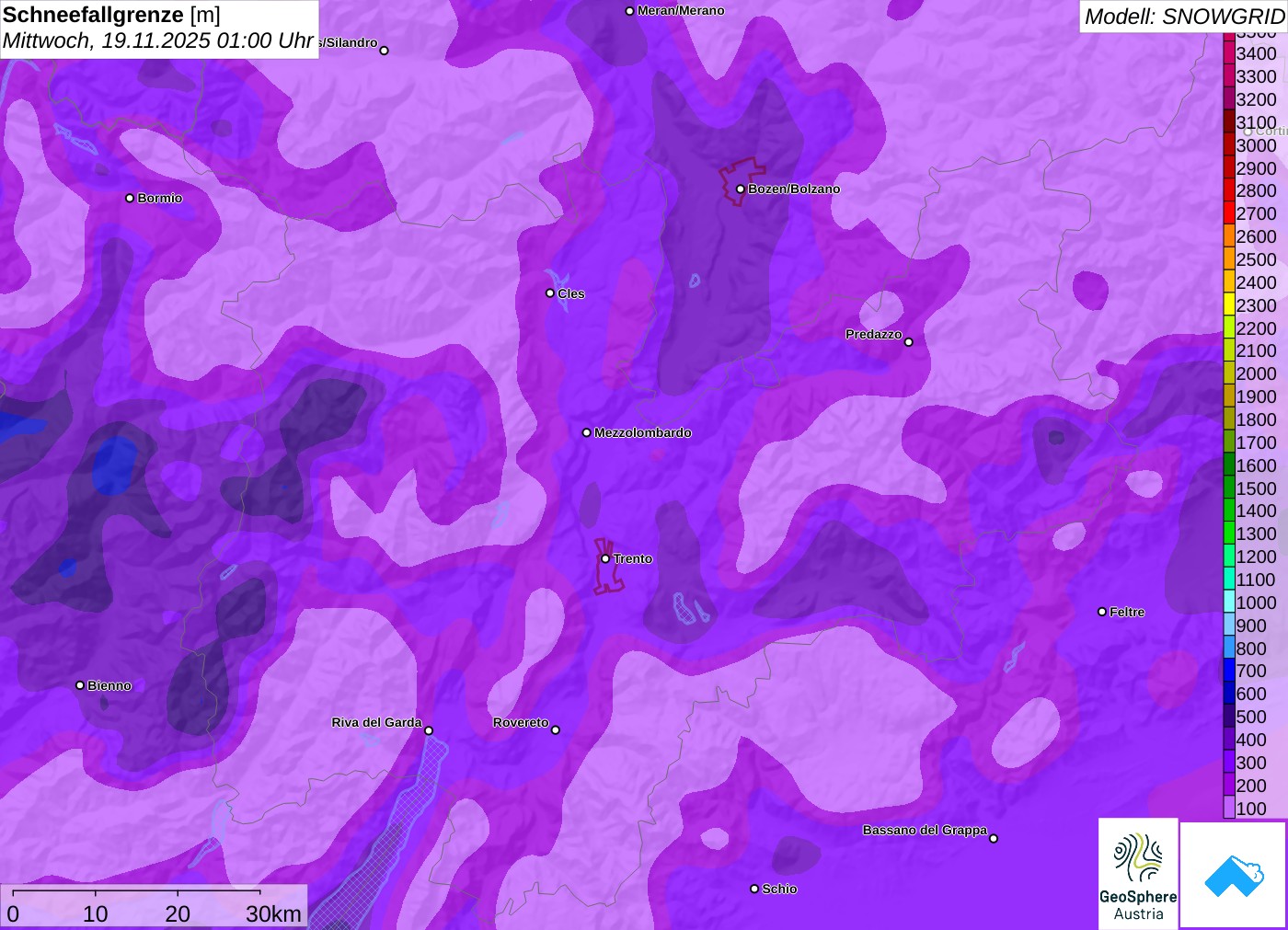Click the Mezzolombardo label text
The image size is (1288, 930).
pos(643,432)
